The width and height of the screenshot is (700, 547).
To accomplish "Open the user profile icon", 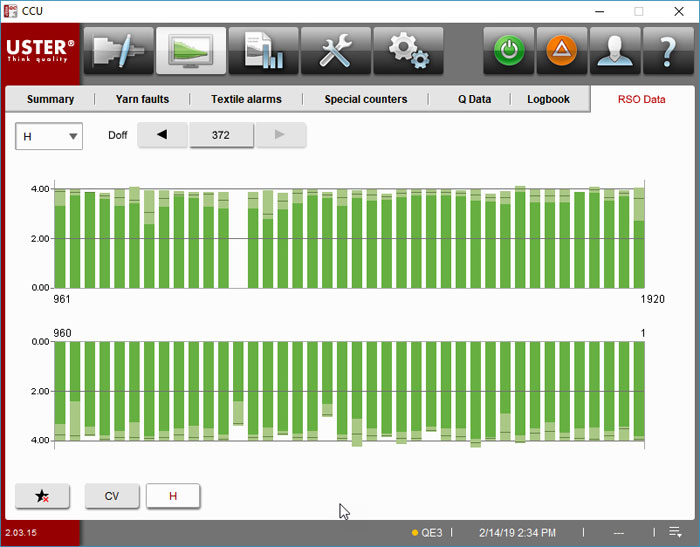I will click(x=615, y=50).
